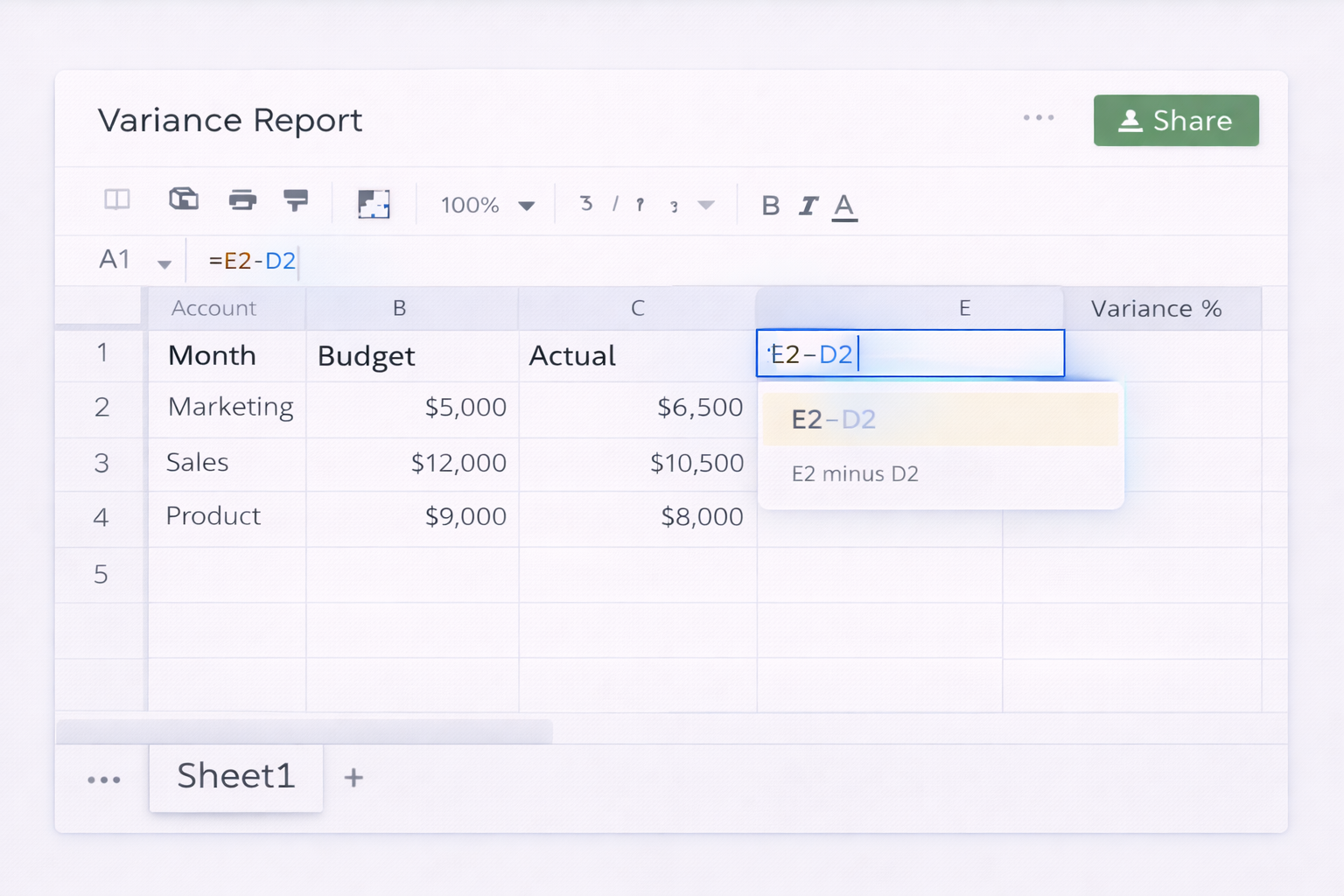Screen dimensions: 1344x896
Task: Click the 'E2 minus D2' description
Action: tap(855, 474)
